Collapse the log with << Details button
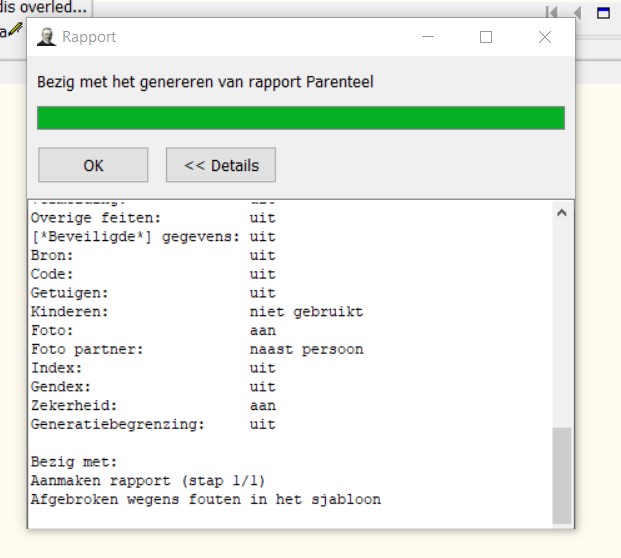Image resolution: width=621 pixels, height=558 pixels. (x=221, y=165)
